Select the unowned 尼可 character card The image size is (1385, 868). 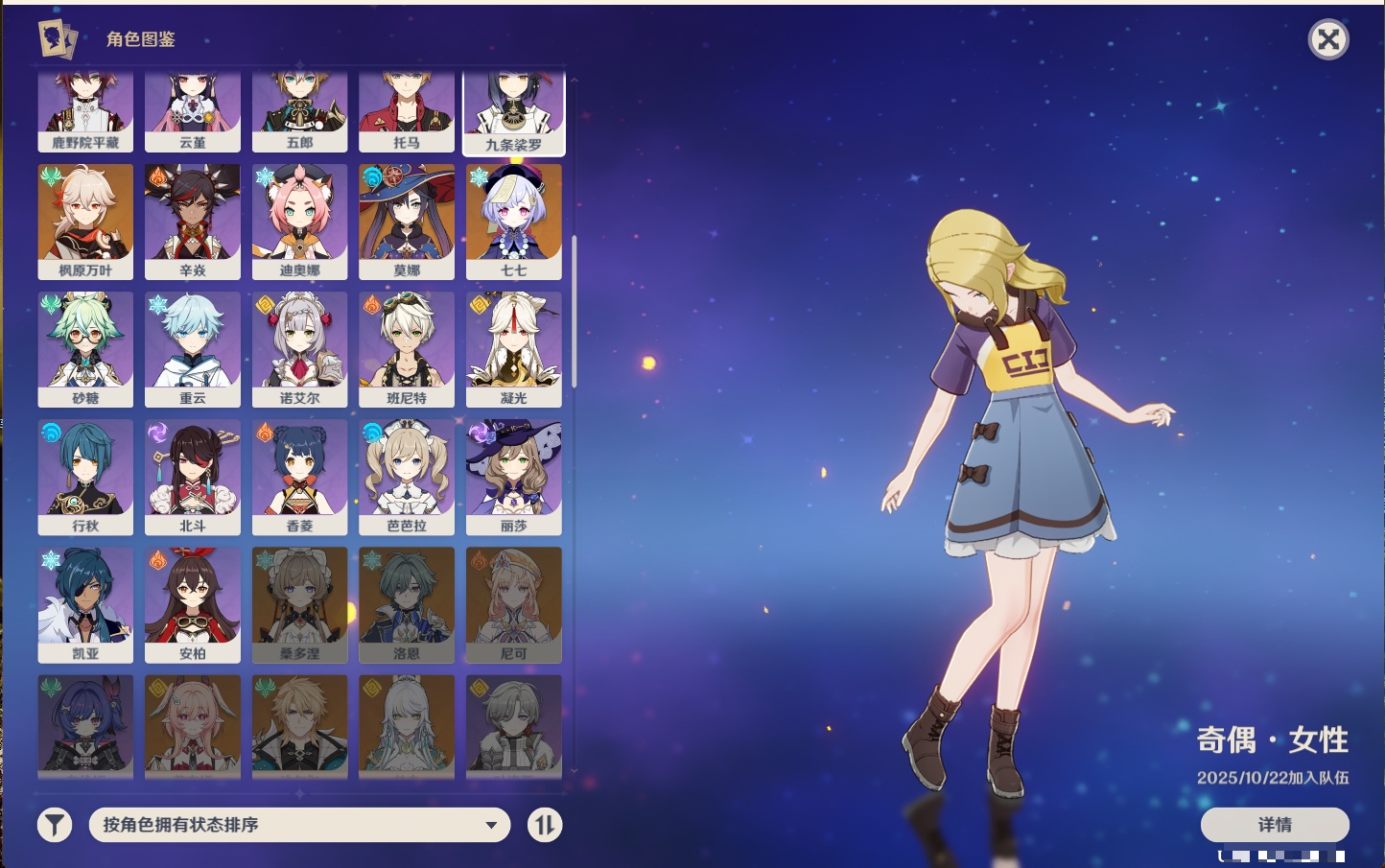514,605
